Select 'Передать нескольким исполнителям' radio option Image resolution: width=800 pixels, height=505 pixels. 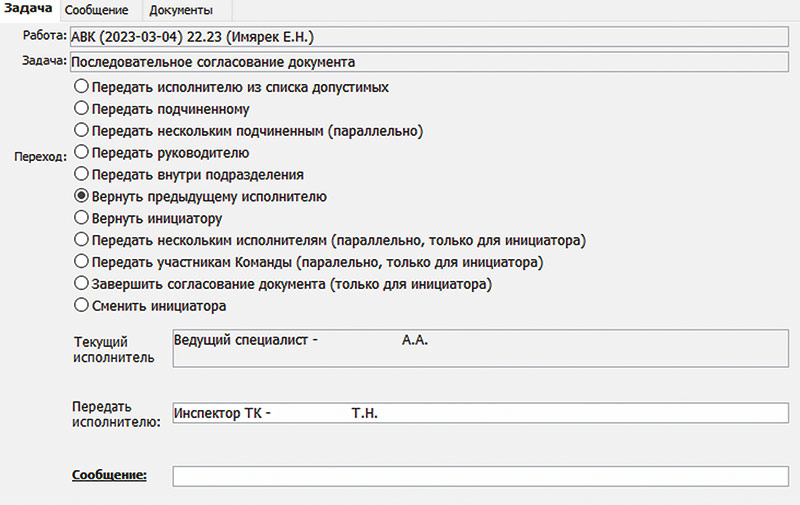tap(82, 240)
